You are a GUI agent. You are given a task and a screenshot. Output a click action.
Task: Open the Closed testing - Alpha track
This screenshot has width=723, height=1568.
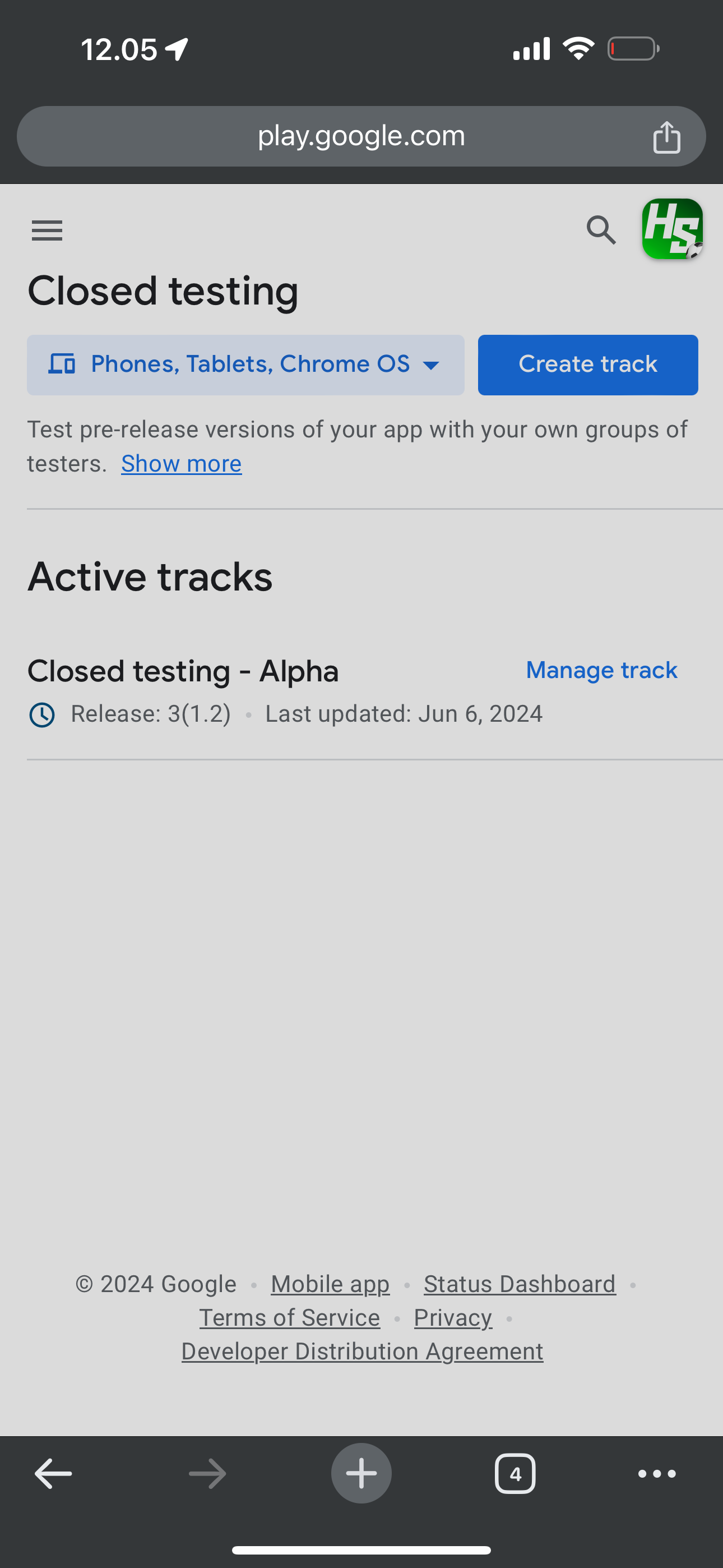coord(183,671)
